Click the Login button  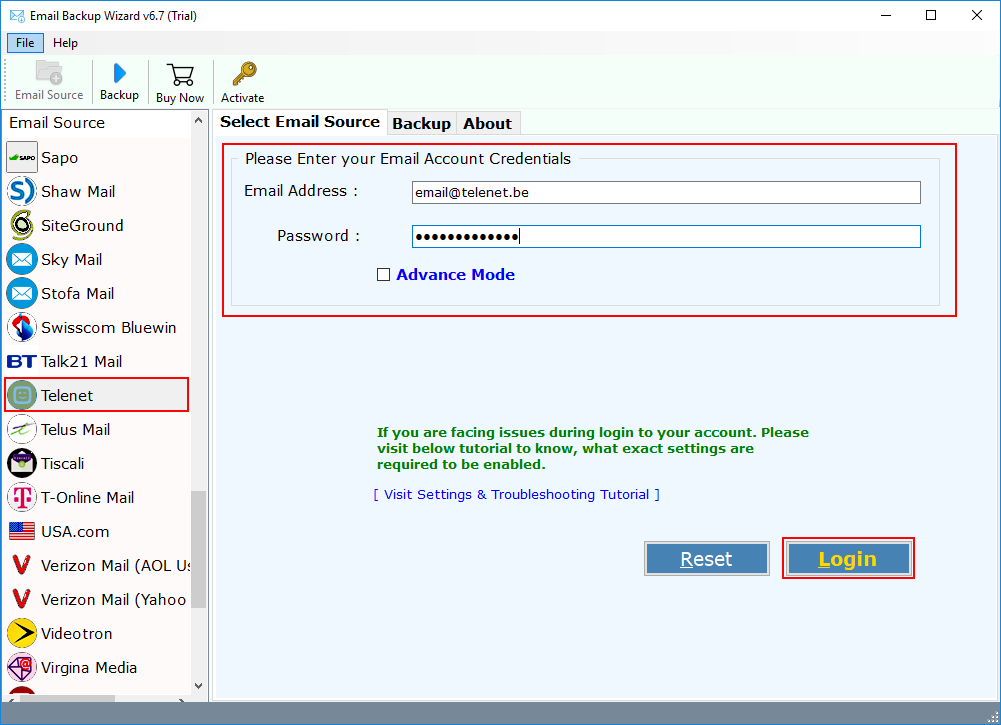(848, 559)
